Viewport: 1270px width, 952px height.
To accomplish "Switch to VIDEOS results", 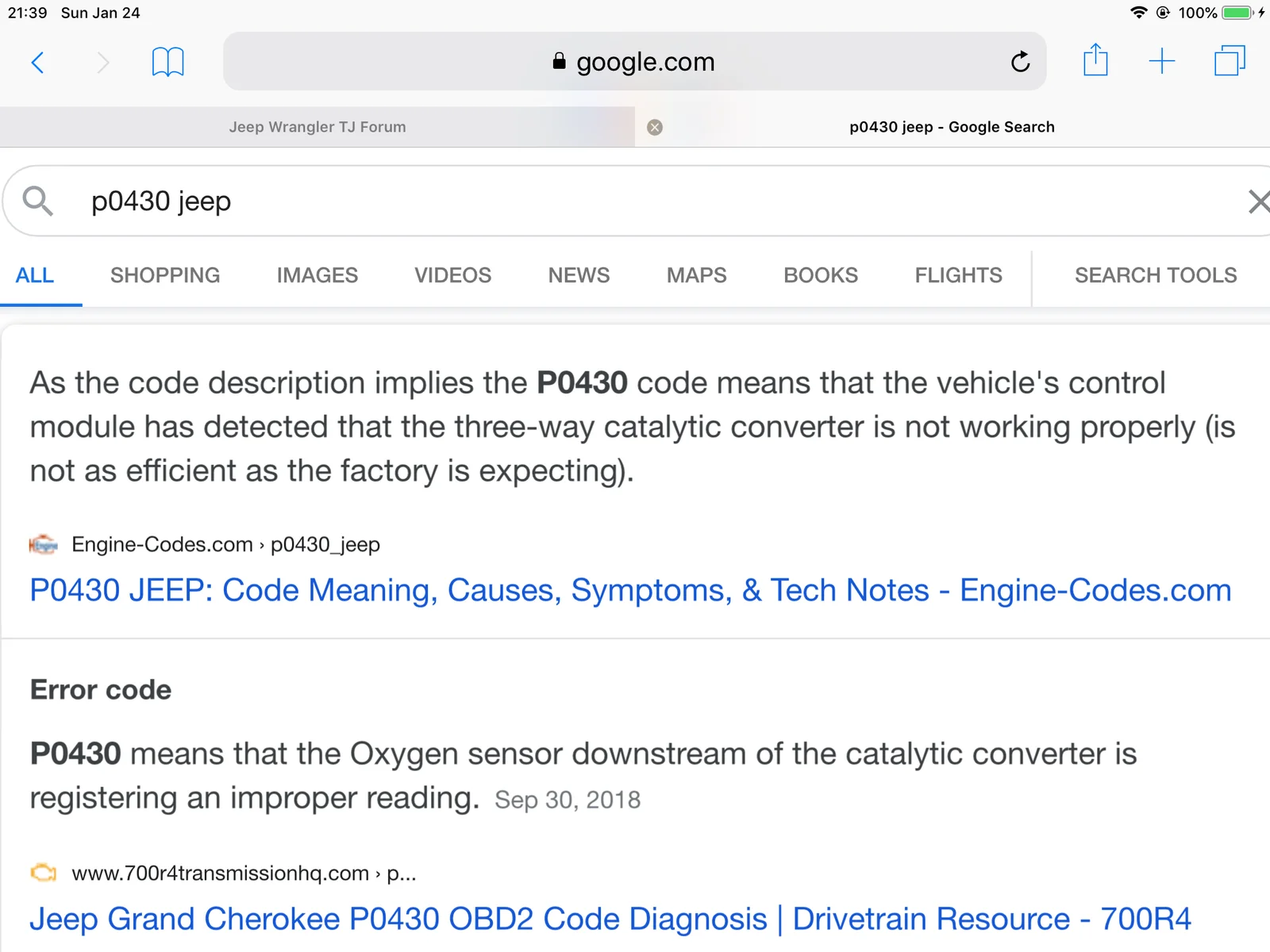I will point(453,275).
